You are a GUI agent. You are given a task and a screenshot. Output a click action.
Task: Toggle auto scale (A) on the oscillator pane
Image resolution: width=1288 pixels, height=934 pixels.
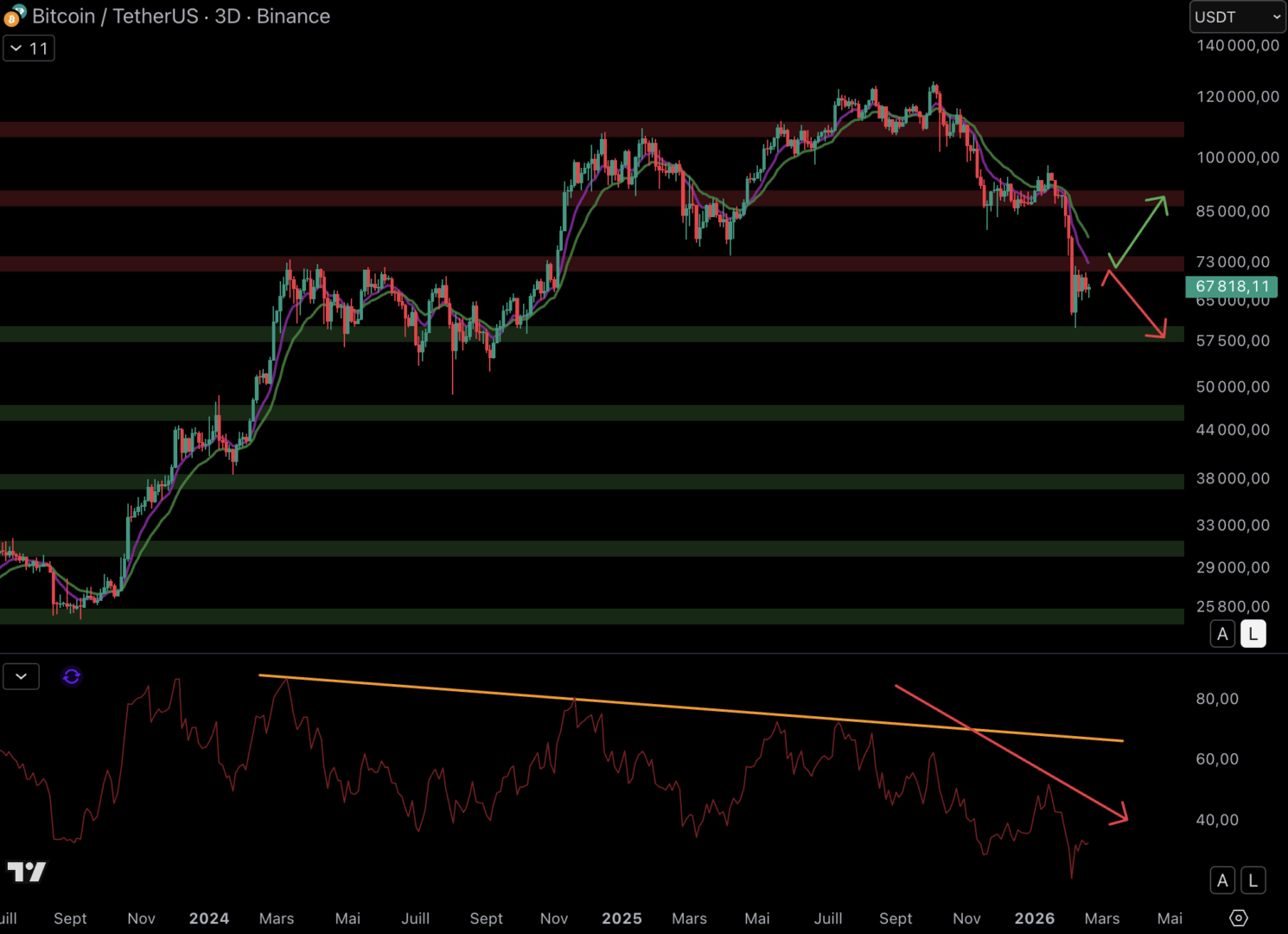[x=1222, y=880]
